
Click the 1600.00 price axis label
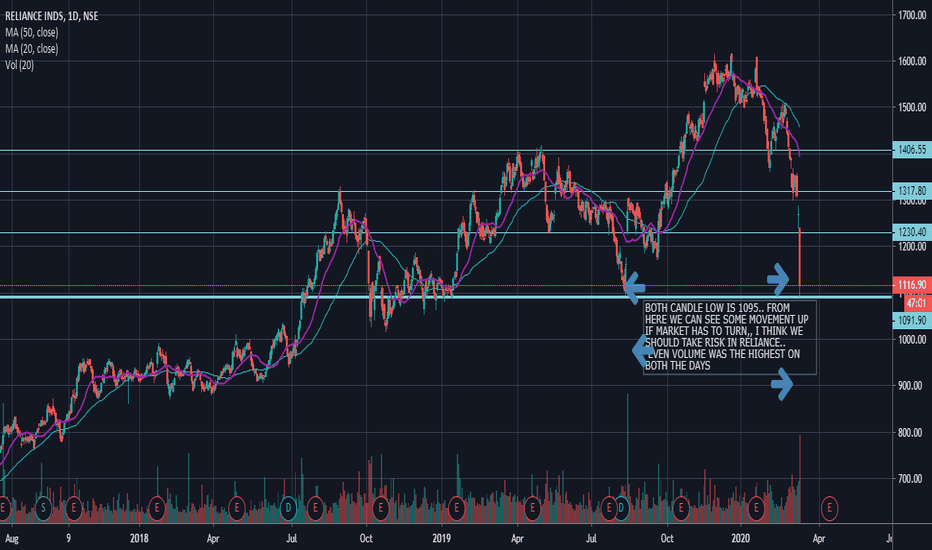tap(912, 61)
